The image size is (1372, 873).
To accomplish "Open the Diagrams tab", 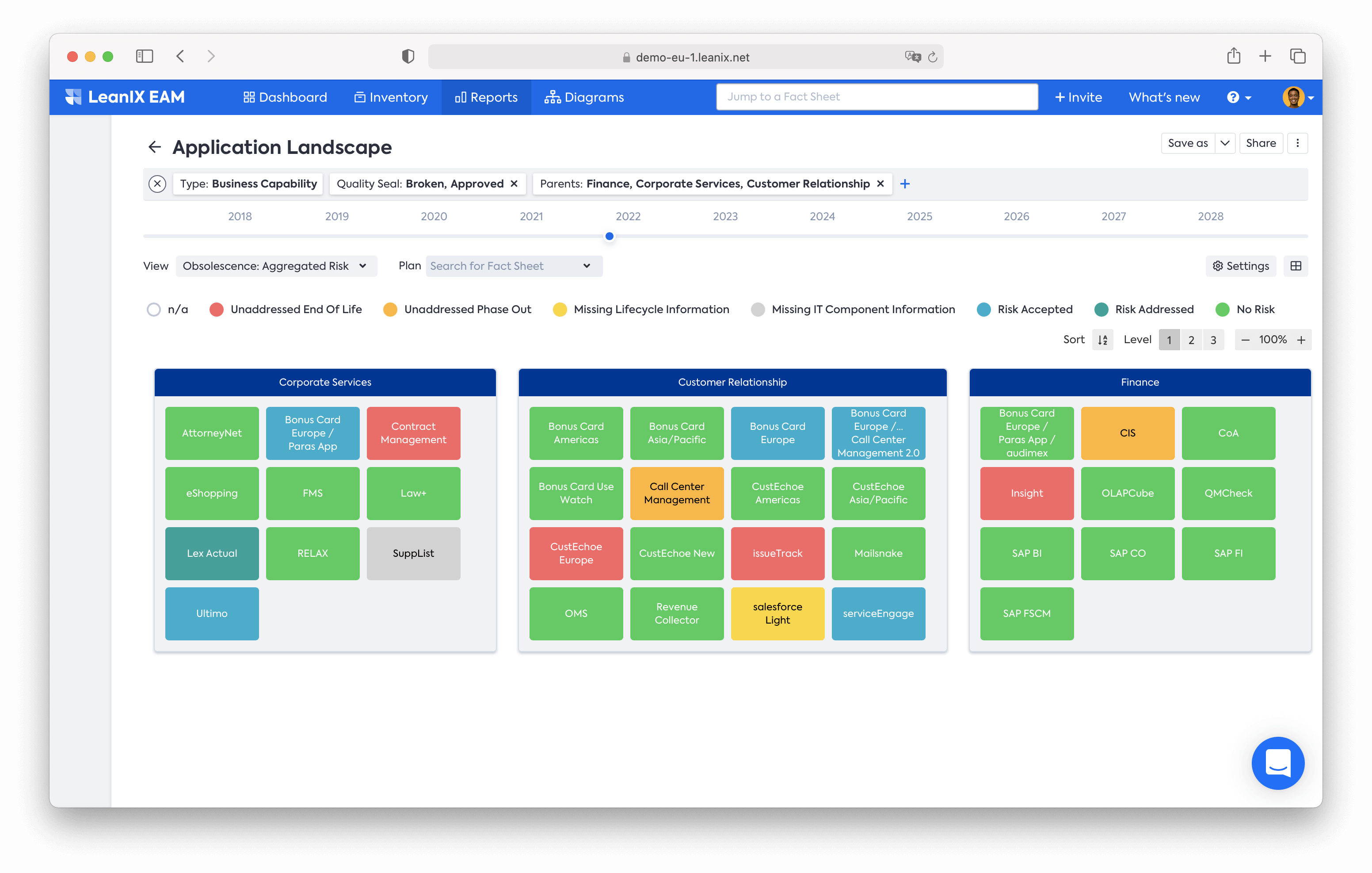I will 584,97.
